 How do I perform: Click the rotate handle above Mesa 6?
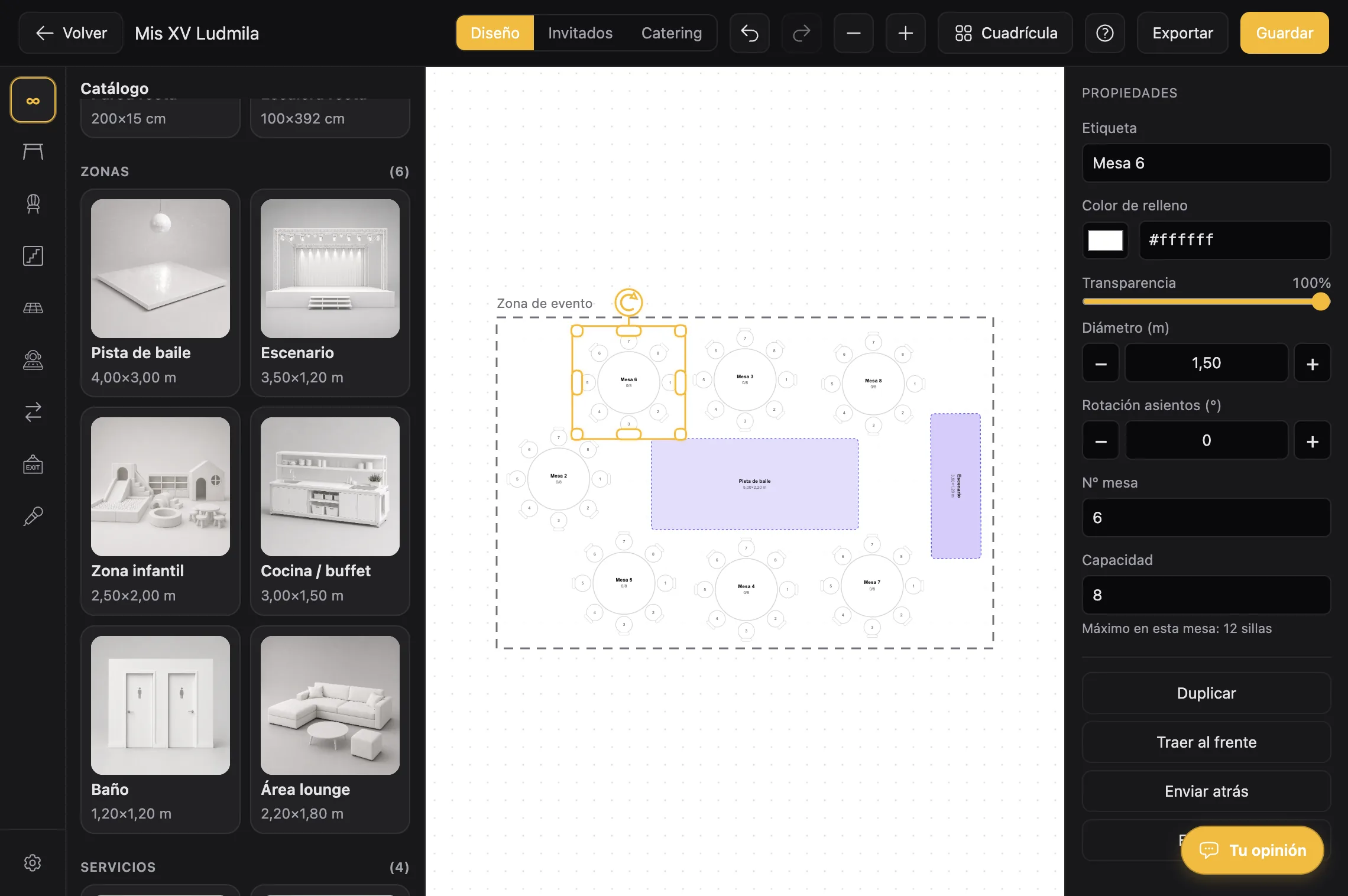click(x=628, y=303)
